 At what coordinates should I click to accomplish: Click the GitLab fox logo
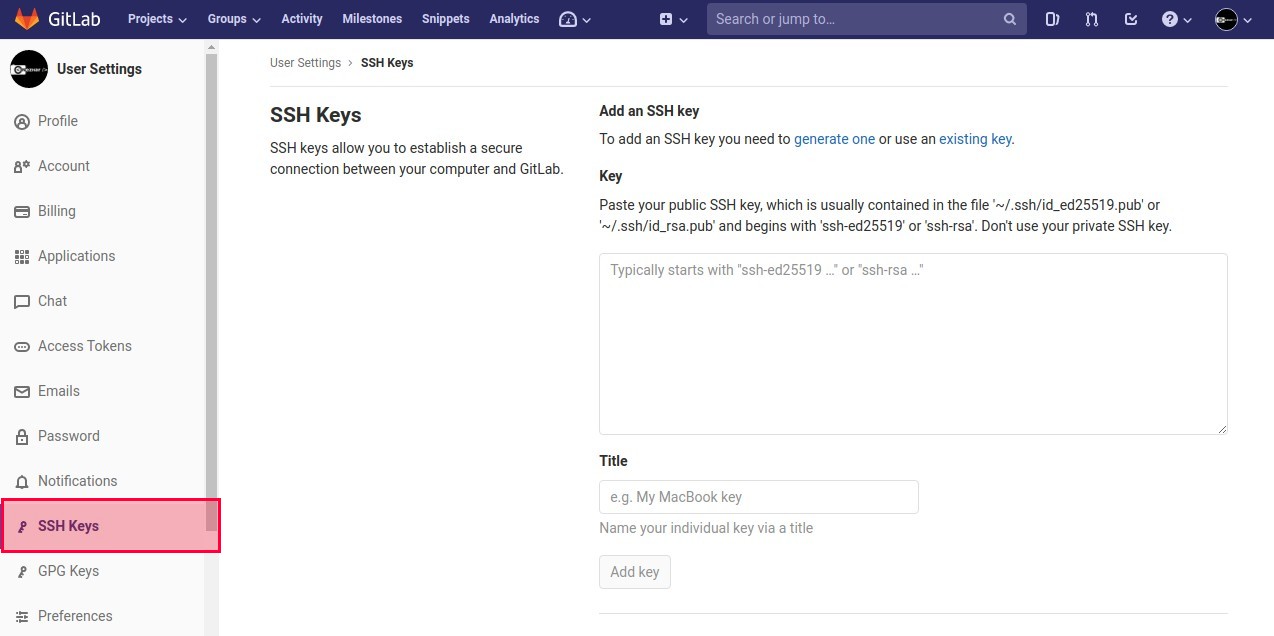pos(26,18)
